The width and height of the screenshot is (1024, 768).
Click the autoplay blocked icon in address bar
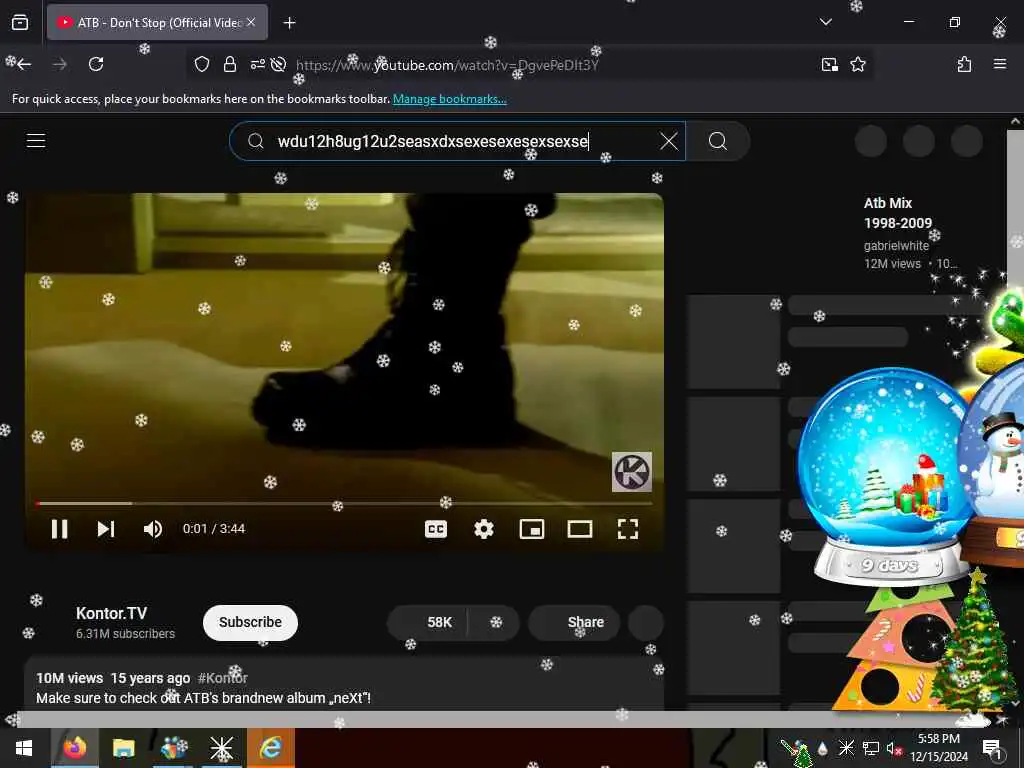point(279,64)
